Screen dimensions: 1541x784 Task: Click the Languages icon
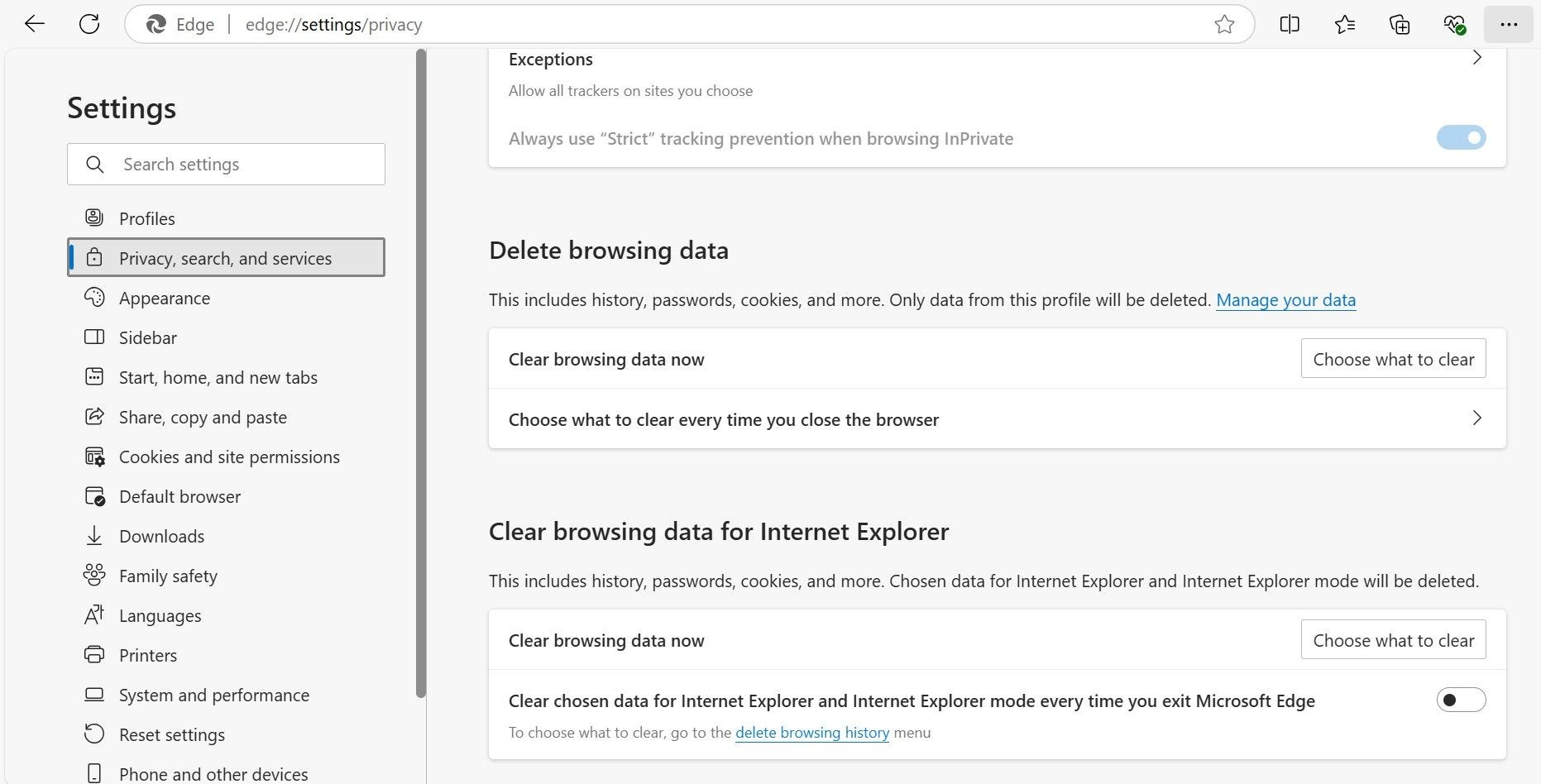point(94,614)
